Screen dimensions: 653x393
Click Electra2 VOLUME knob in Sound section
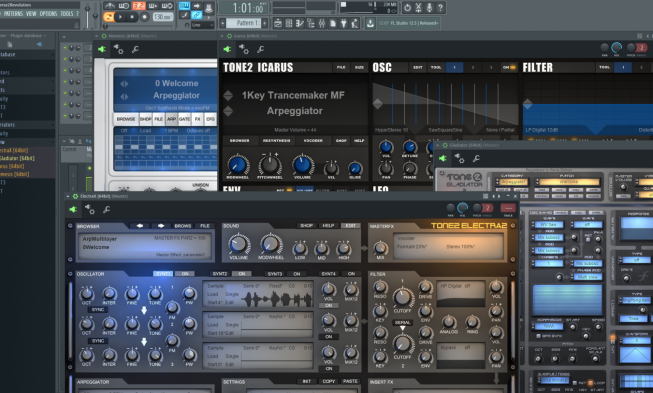[x=238, y=244]
